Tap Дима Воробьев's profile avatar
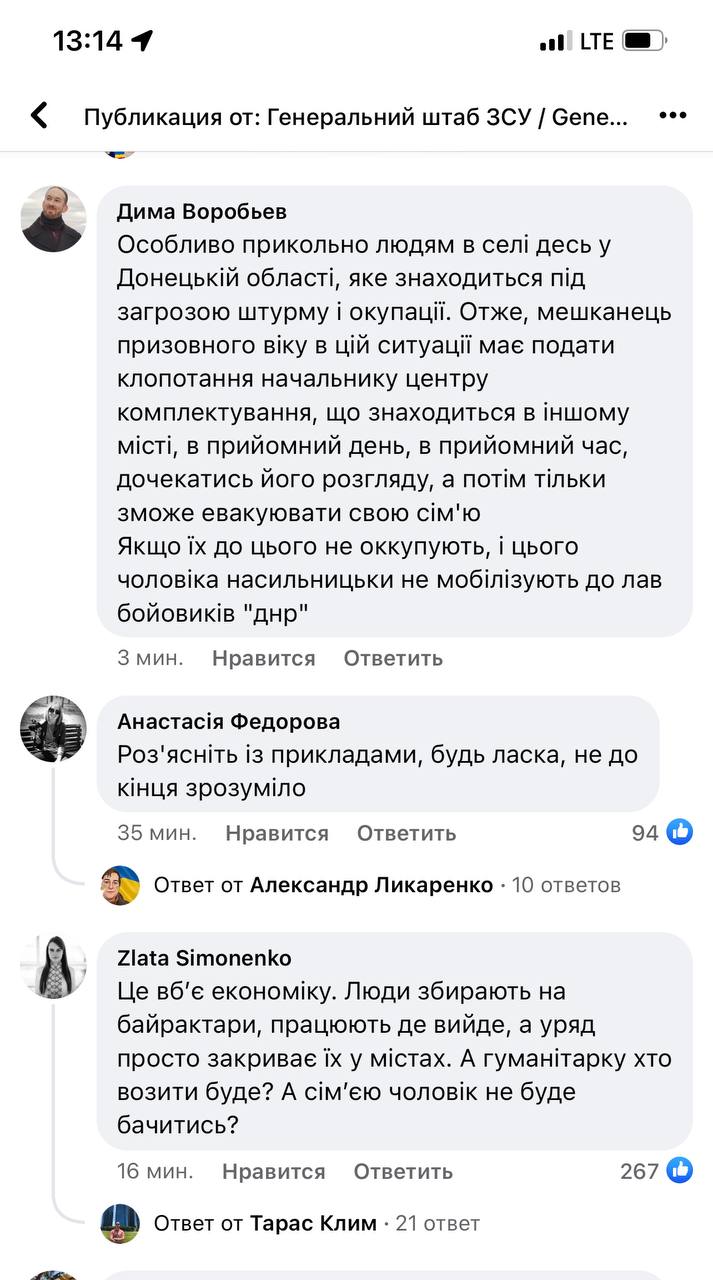This screenshot has width=713, height=1280. point(53,218)
